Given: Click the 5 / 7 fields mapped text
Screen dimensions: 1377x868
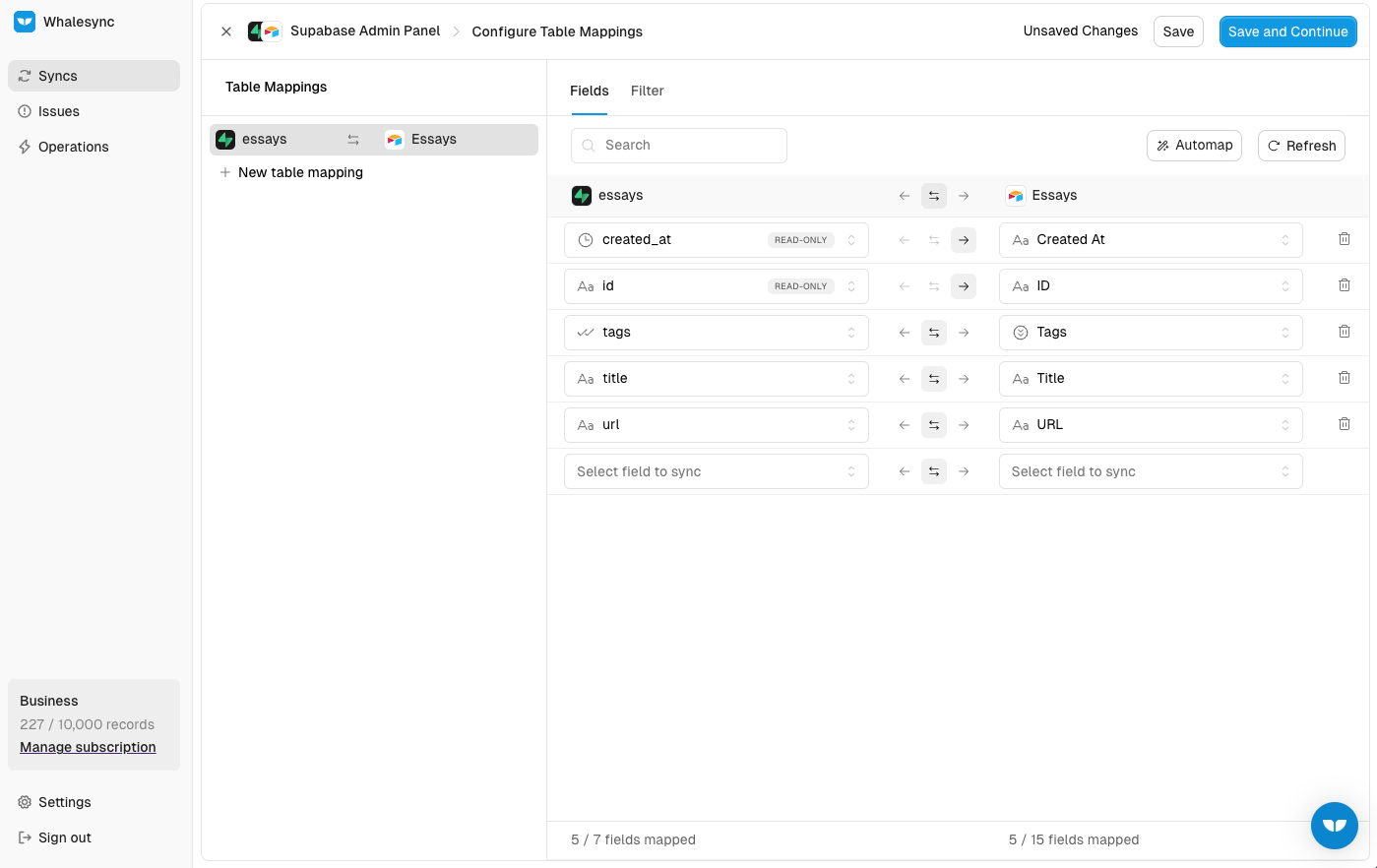Looking at the screenshot, I should coord(633,839).
